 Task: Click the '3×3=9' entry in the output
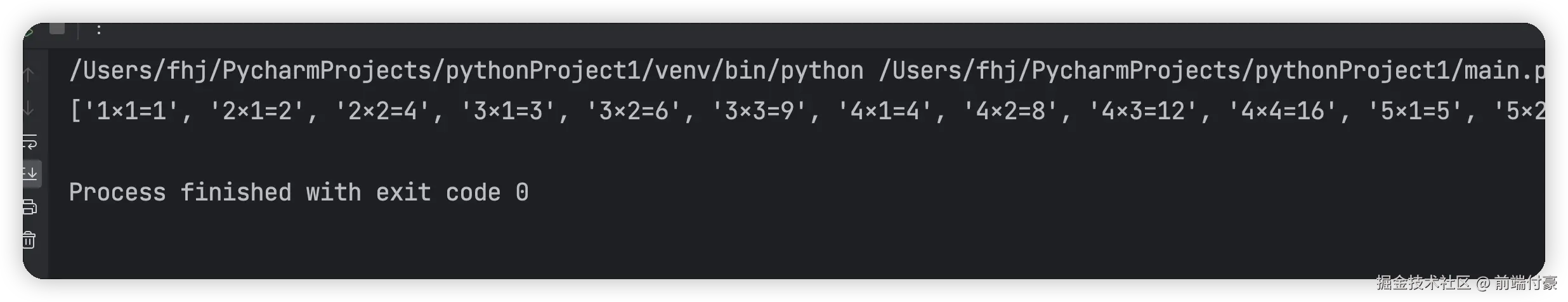point(760,111)
